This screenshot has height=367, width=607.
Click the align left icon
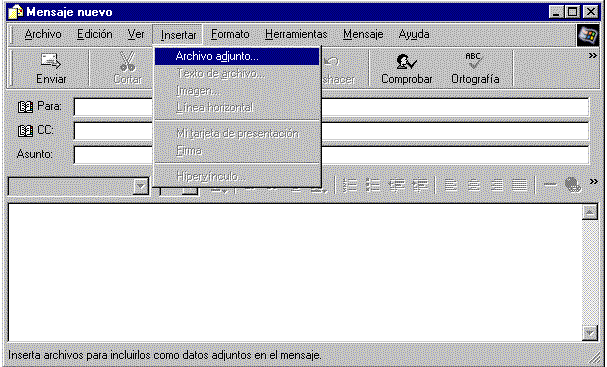(x=450, y=185)
